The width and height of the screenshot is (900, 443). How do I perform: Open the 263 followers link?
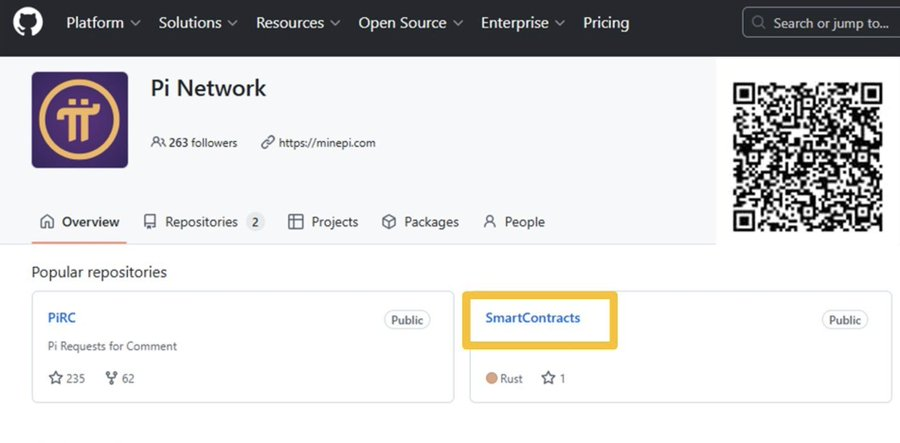(x=194, y=143)
